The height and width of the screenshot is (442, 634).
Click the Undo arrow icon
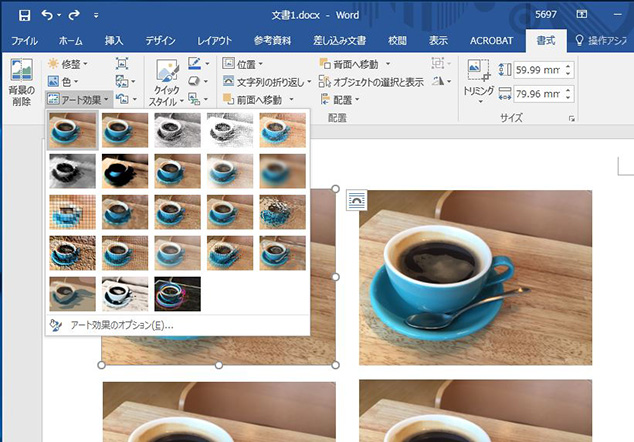click(46, 15)
